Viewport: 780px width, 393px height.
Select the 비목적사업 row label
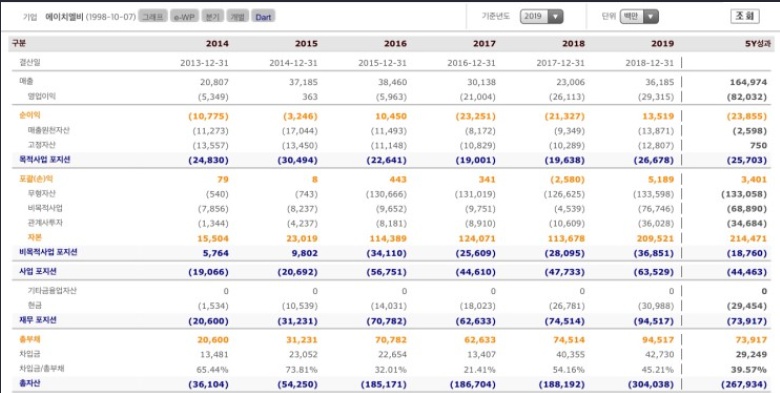tap(45, 208)
